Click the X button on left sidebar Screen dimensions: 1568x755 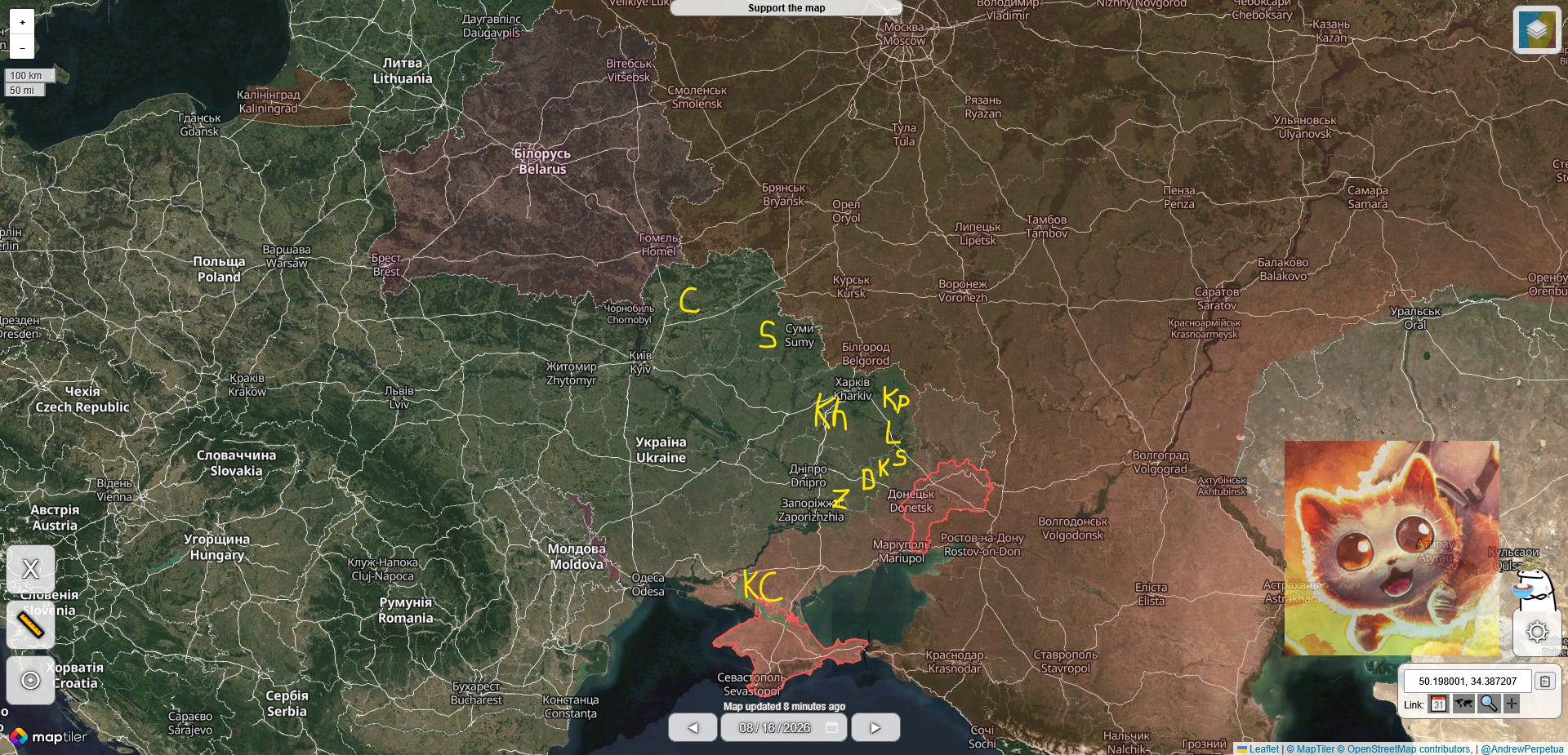31,569
